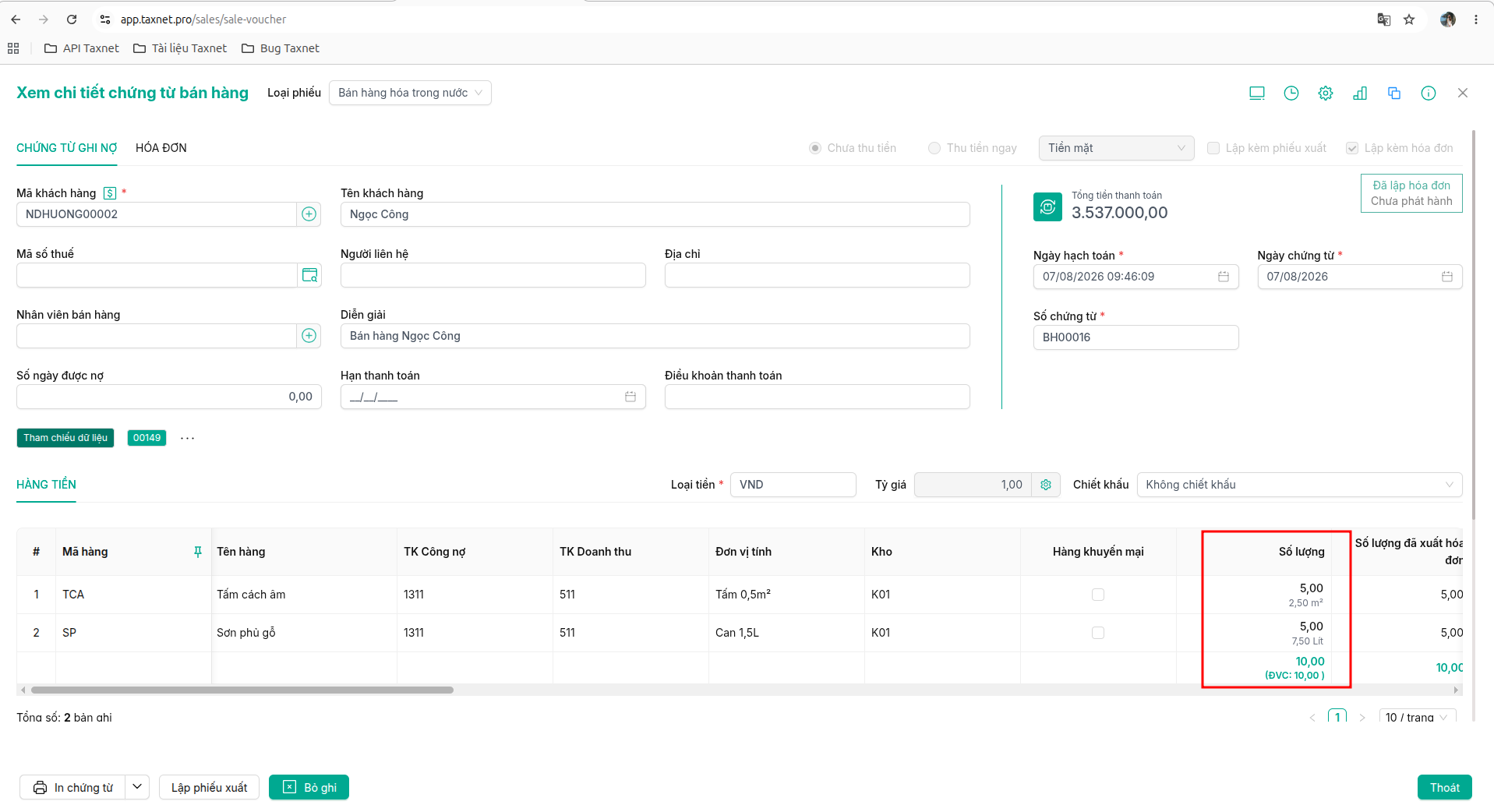Click the Lập phiếu xuất button
The width and height of the screenshot is (1494, 812).
[x=209, y=787]
